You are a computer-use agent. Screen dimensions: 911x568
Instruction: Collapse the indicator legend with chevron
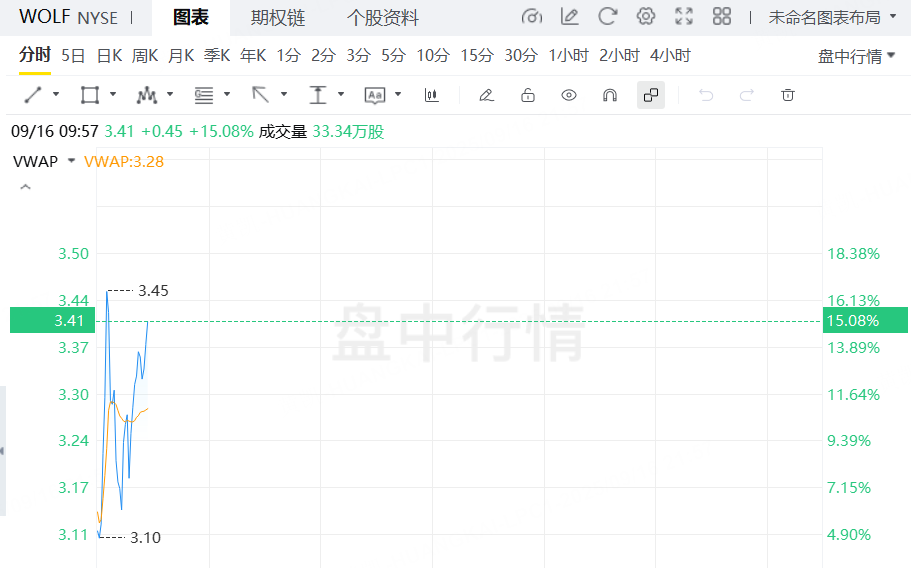click(x=25, y=186)
